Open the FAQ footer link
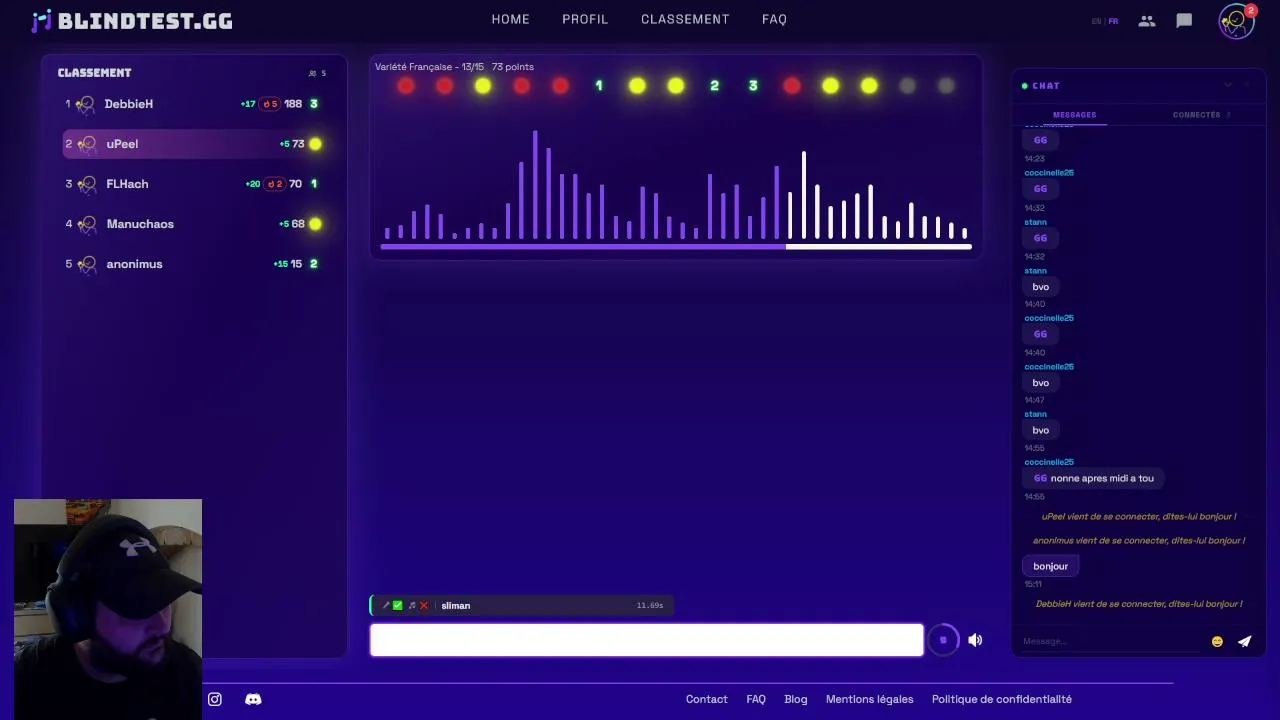The height and width of the screenshot is (720, 1280). (x=756, y=699)
